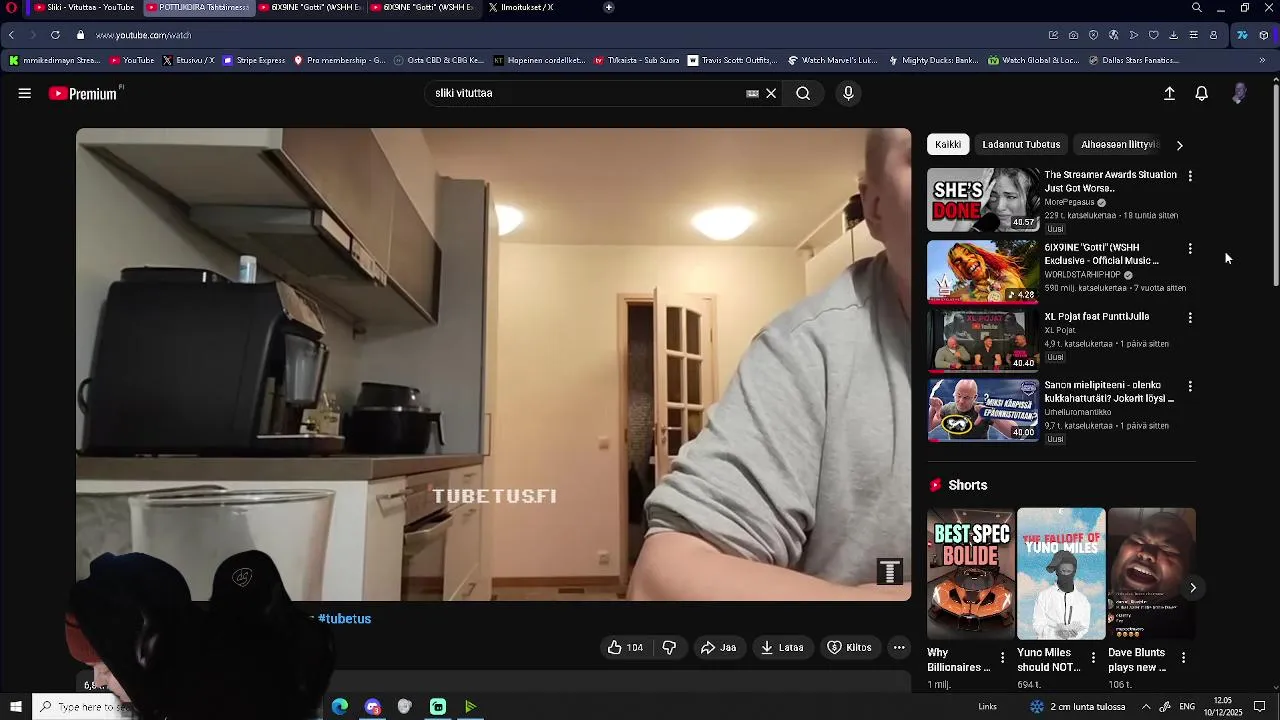This screenshot has width=1280, height=720.
Task: Open the SHE'S DONE video thumbnail
Action: coord(982,199)
